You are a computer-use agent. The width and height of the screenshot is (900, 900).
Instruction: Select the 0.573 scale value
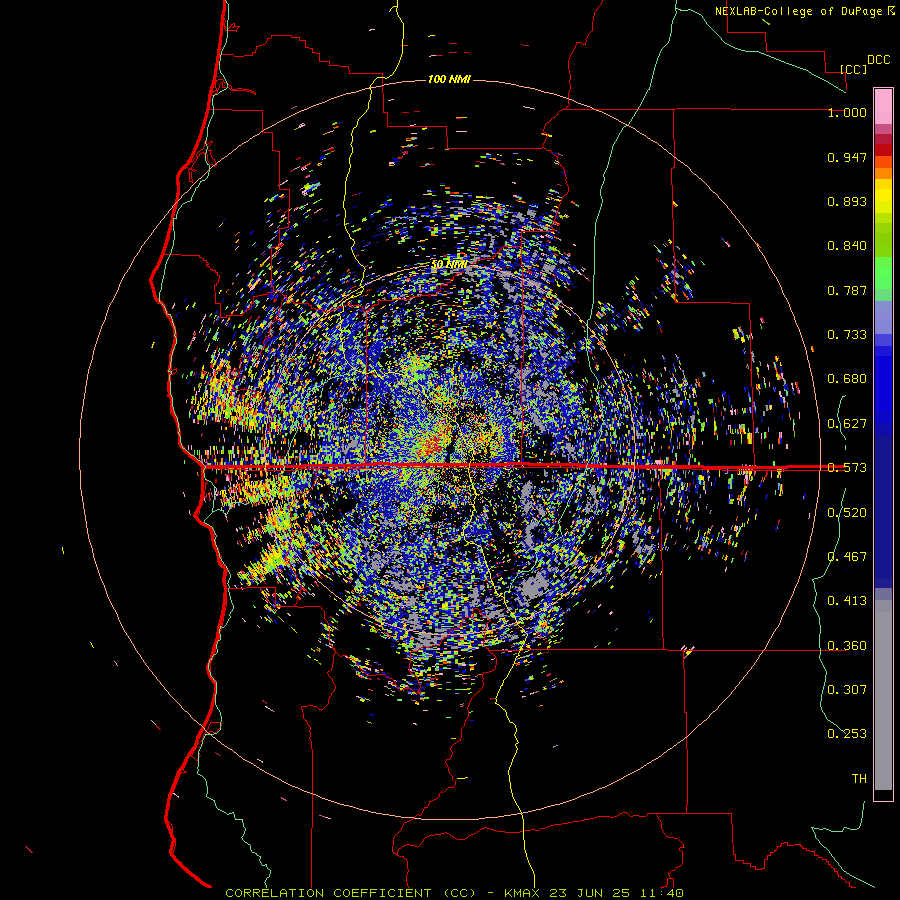pos(847,468)
